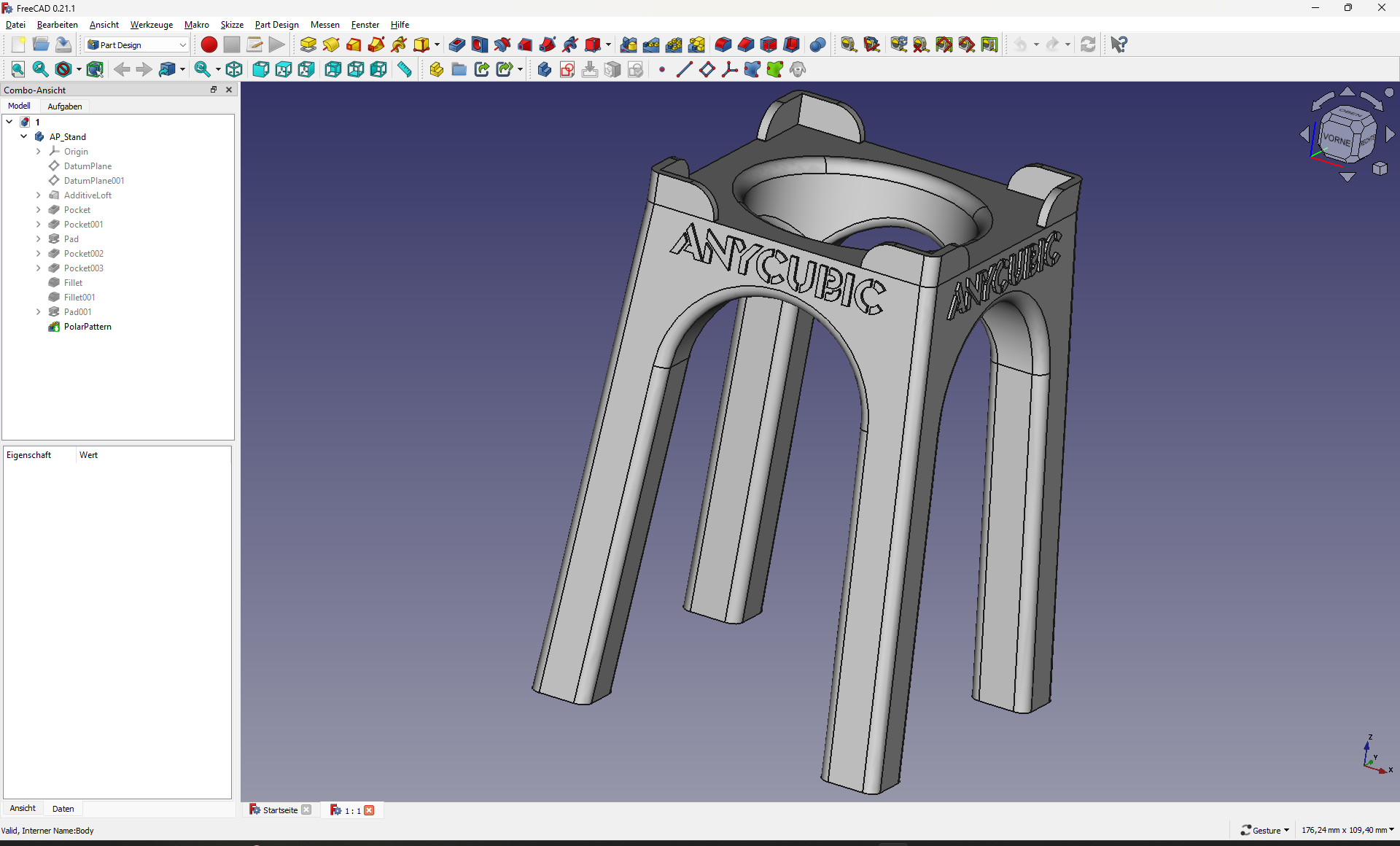
Task: Click Fit all in view
Action: coord(18,69)
